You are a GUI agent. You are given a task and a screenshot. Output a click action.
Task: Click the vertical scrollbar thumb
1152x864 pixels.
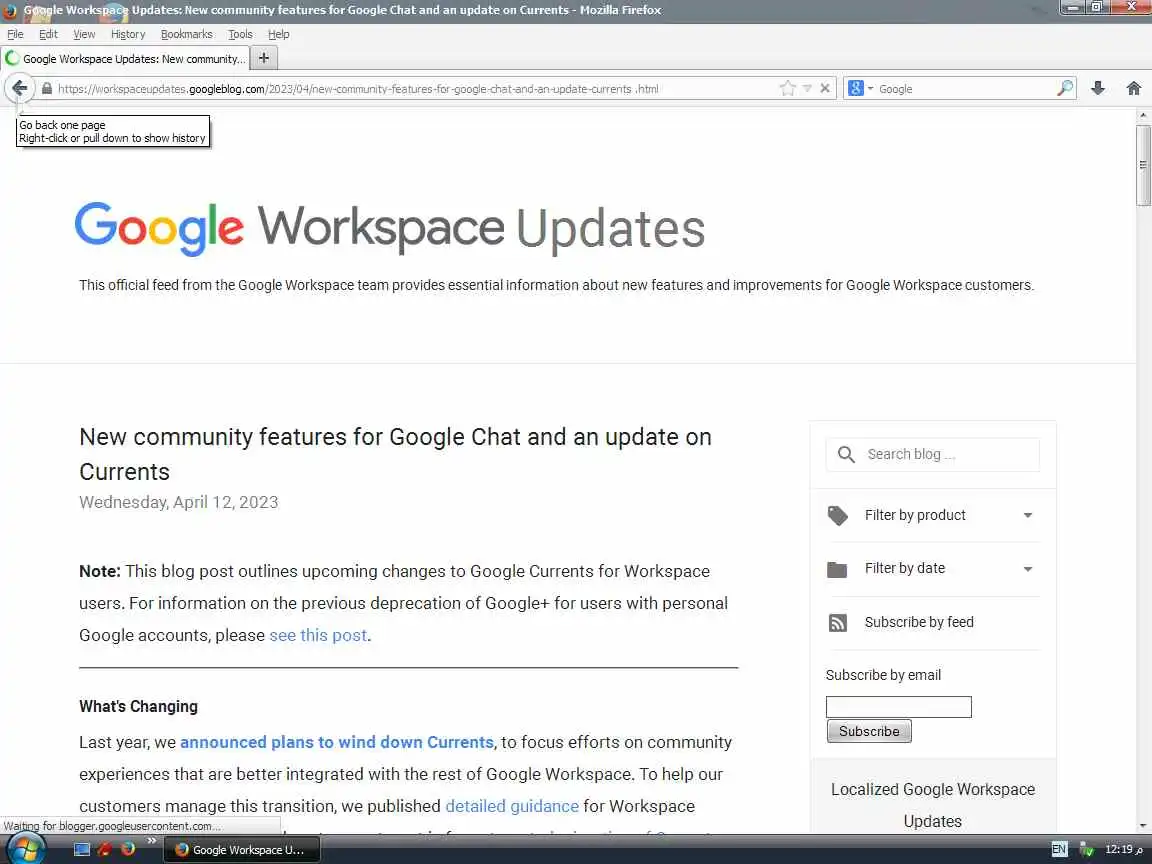tap(1142, 165)
